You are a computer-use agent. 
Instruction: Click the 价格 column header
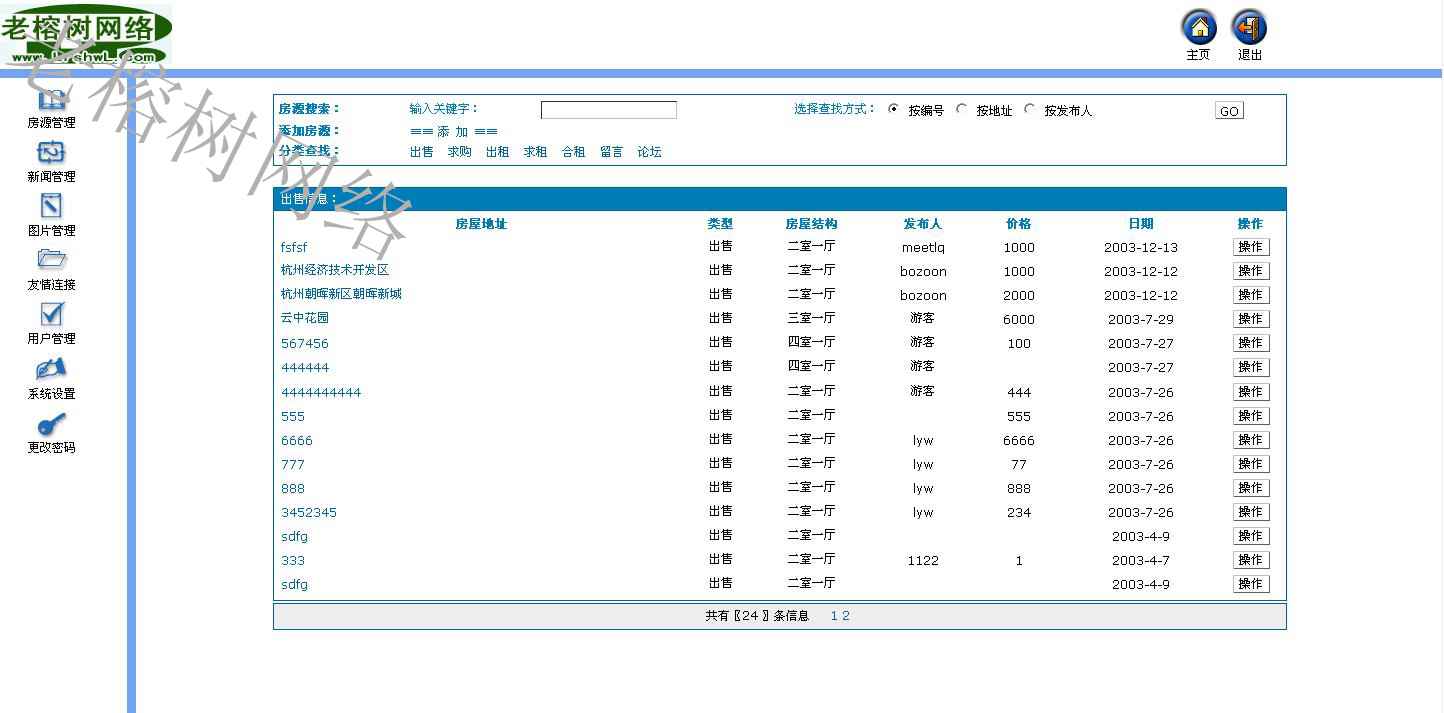click(x=1019, y=224)
